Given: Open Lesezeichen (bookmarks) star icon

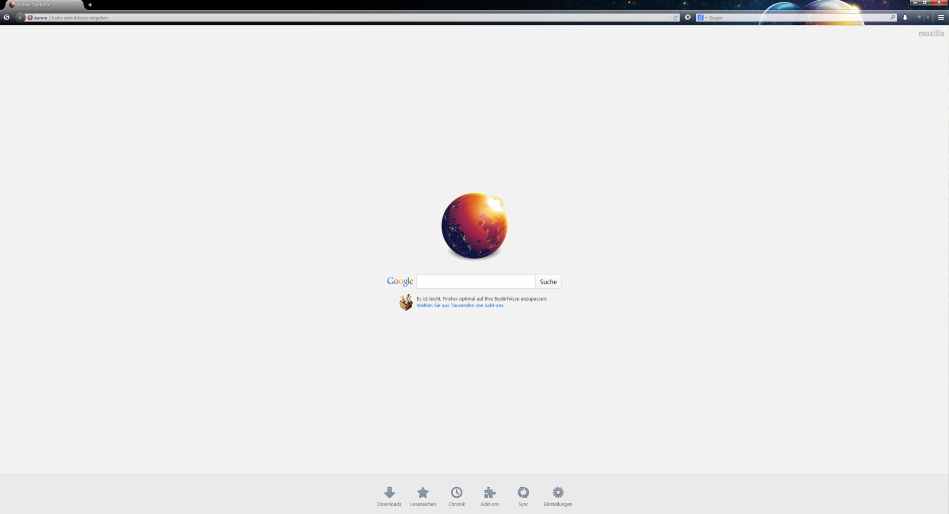Looking at the screenshot, I should [422, 492].
